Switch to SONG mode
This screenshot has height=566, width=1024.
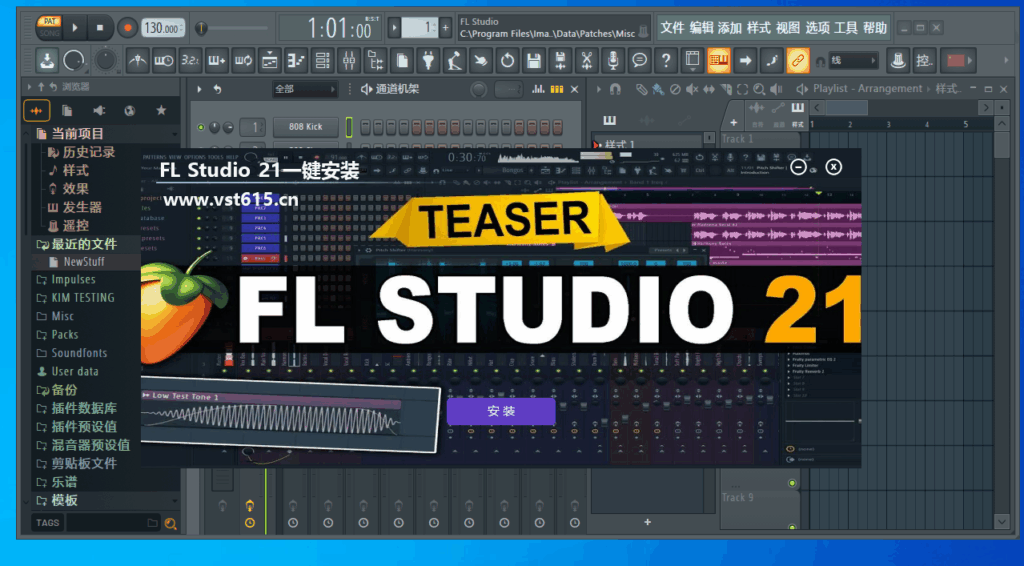pos(50,32)
